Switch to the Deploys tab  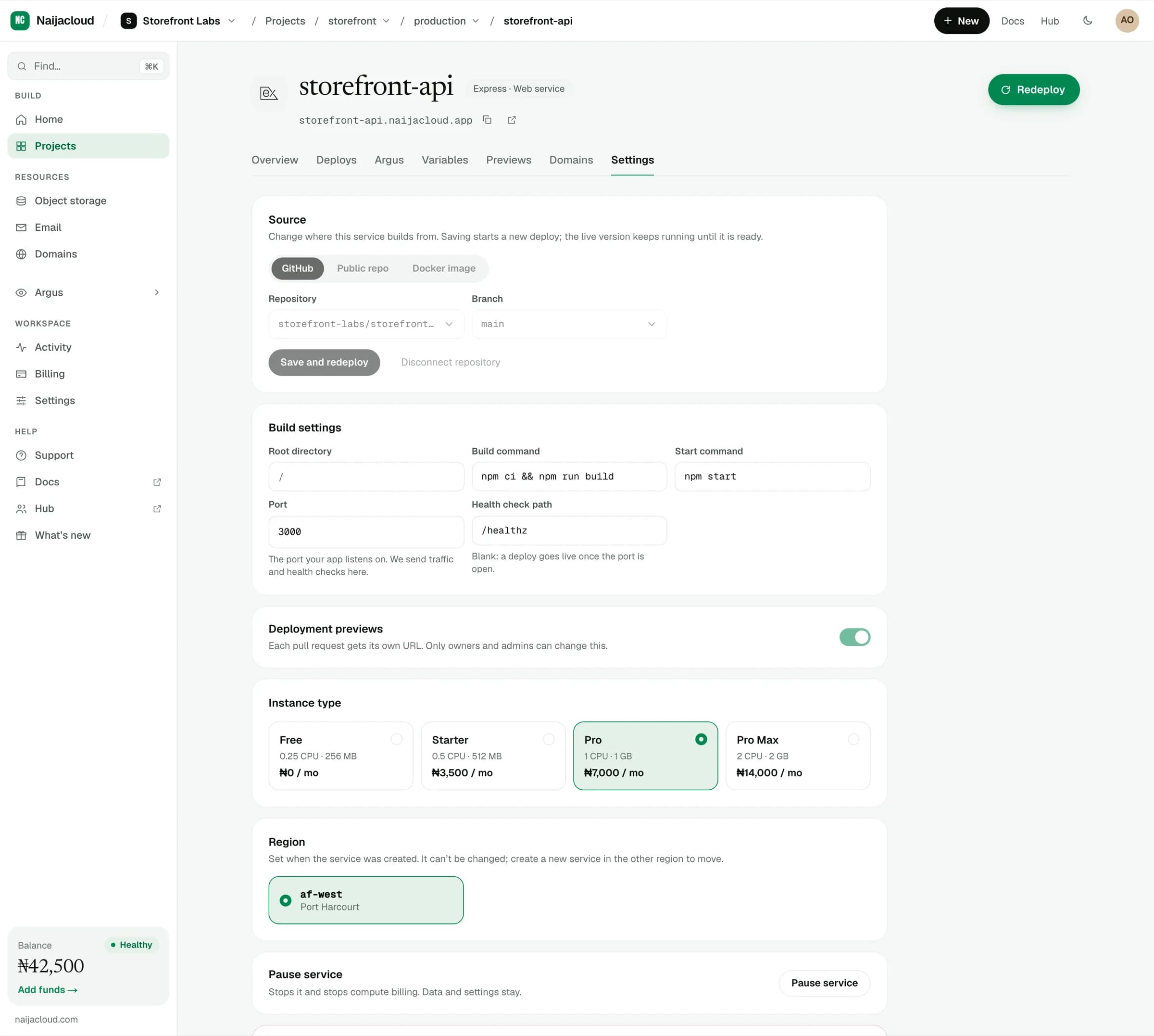pyautogui.click(x=336, y=160)
